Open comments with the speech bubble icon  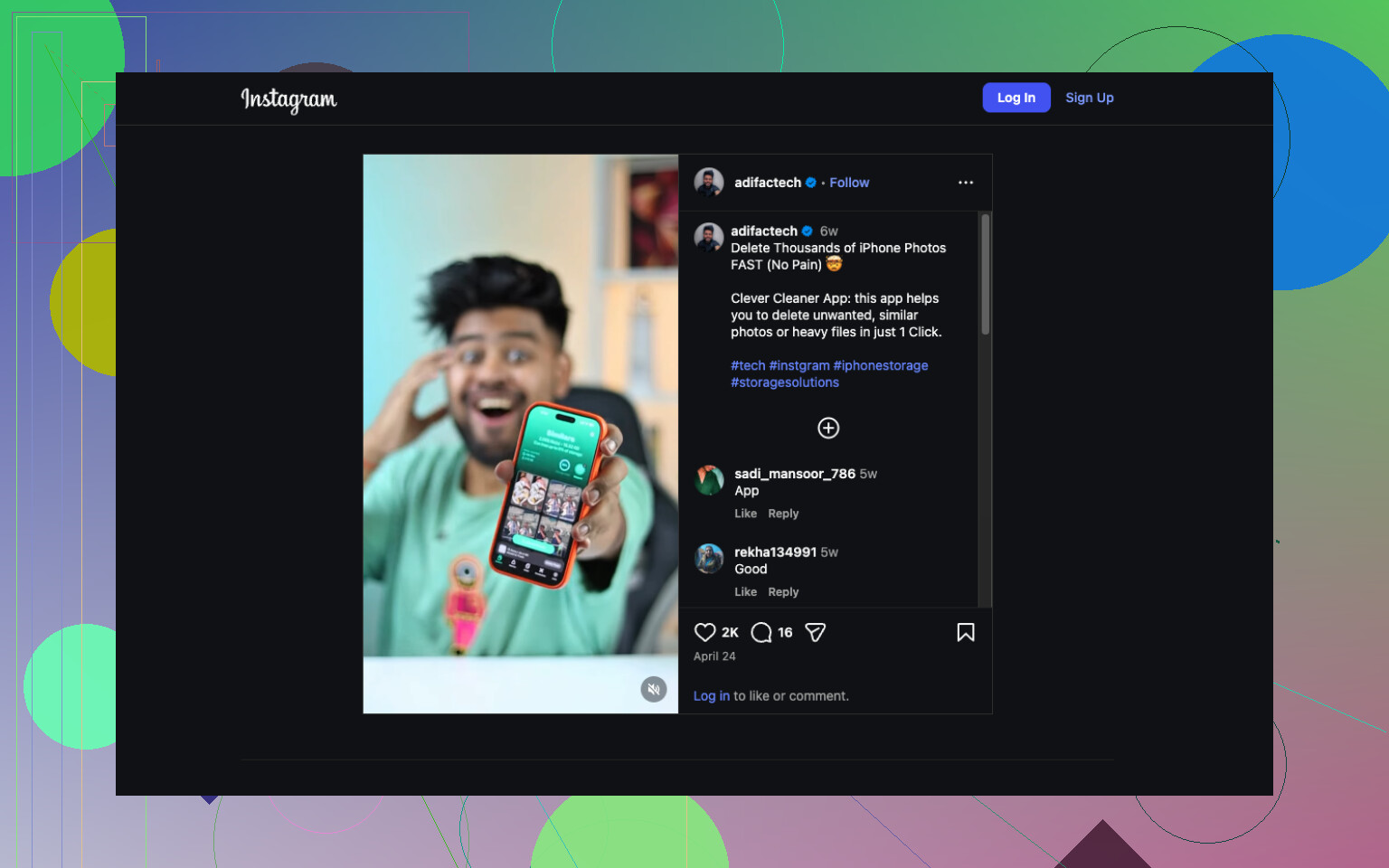[x=761, y=632]
